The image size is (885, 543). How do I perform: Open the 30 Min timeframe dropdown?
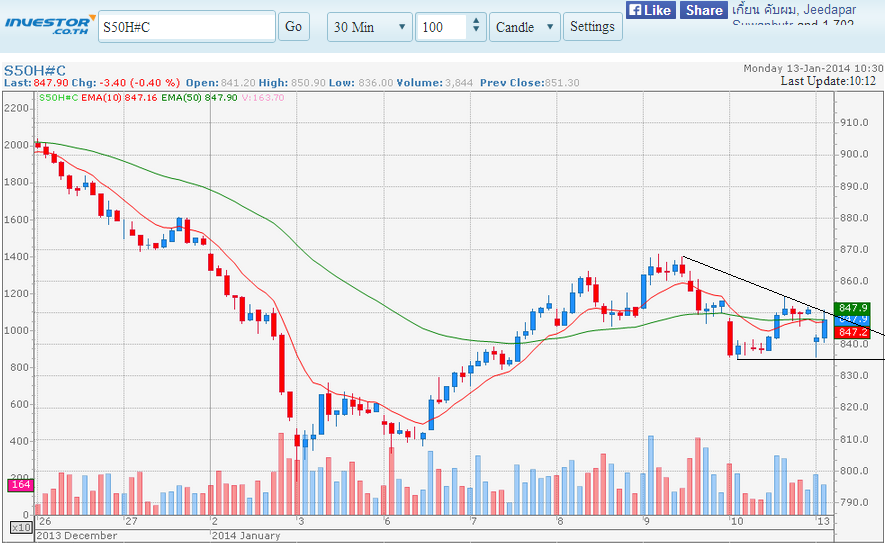(x=369, y=27)
